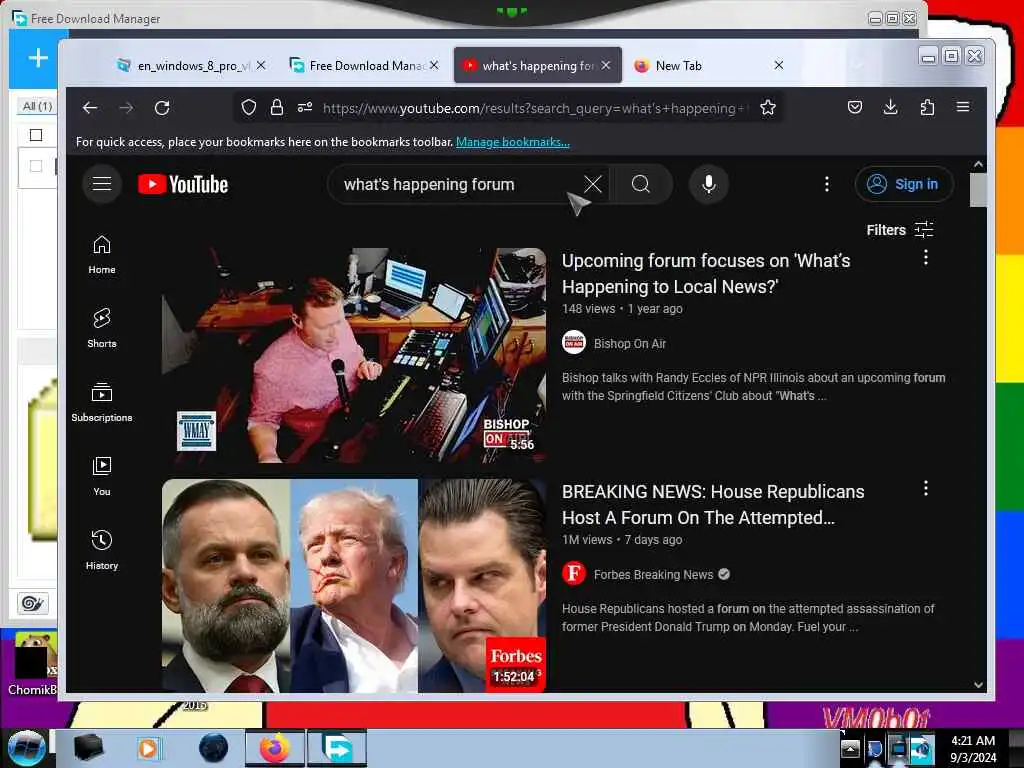Open 'Upcoming forum focuses on' video title
This screenshot has width=1024, height=768.
706,274
